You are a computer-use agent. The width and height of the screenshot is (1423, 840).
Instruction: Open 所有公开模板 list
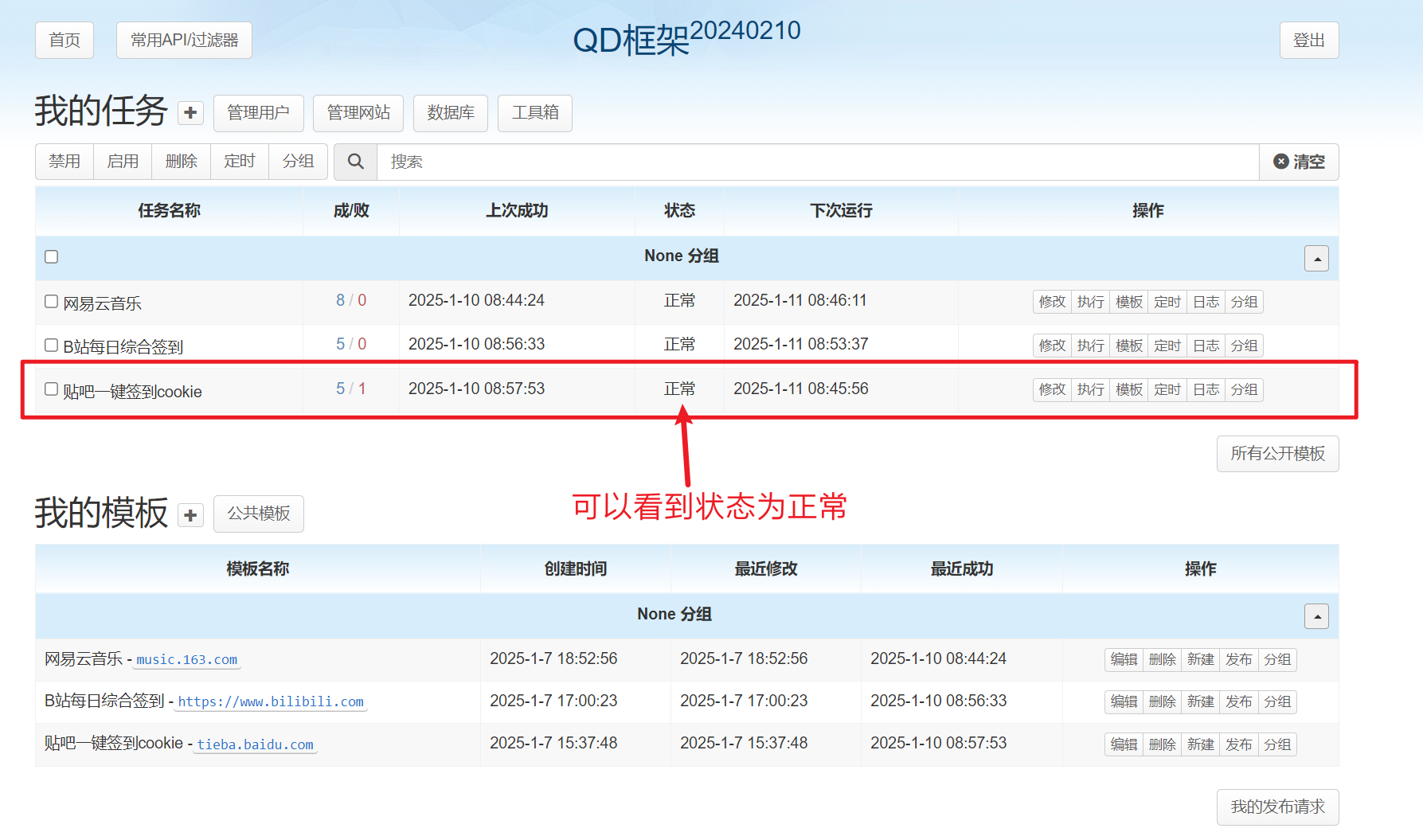(x=1277, y=454)
